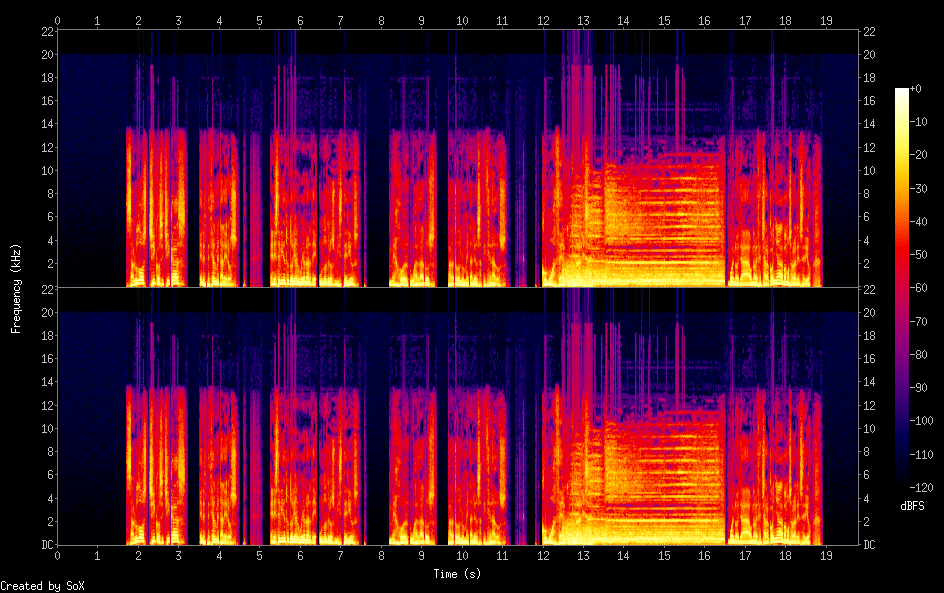Click the '15' tick on the top time axis
Screen dimensions: 944x593
(x=664, y=20)
